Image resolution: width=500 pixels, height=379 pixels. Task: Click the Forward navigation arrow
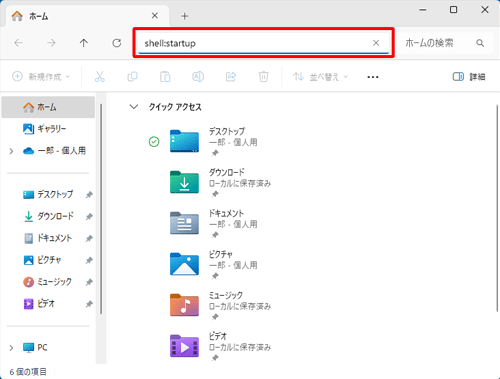point(51,43)
